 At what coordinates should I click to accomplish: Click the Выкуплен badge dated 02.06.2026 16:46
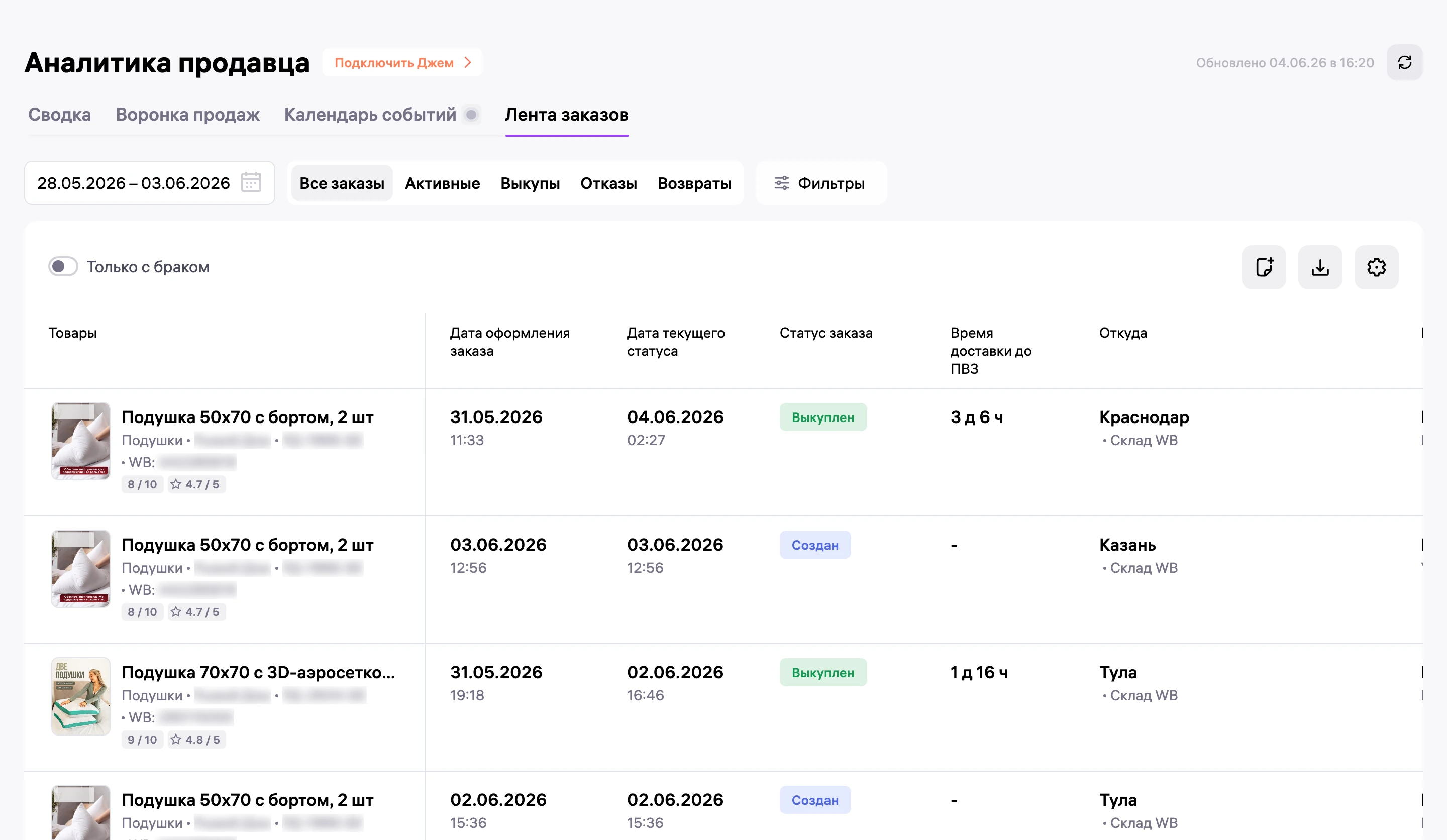point(823,672)
